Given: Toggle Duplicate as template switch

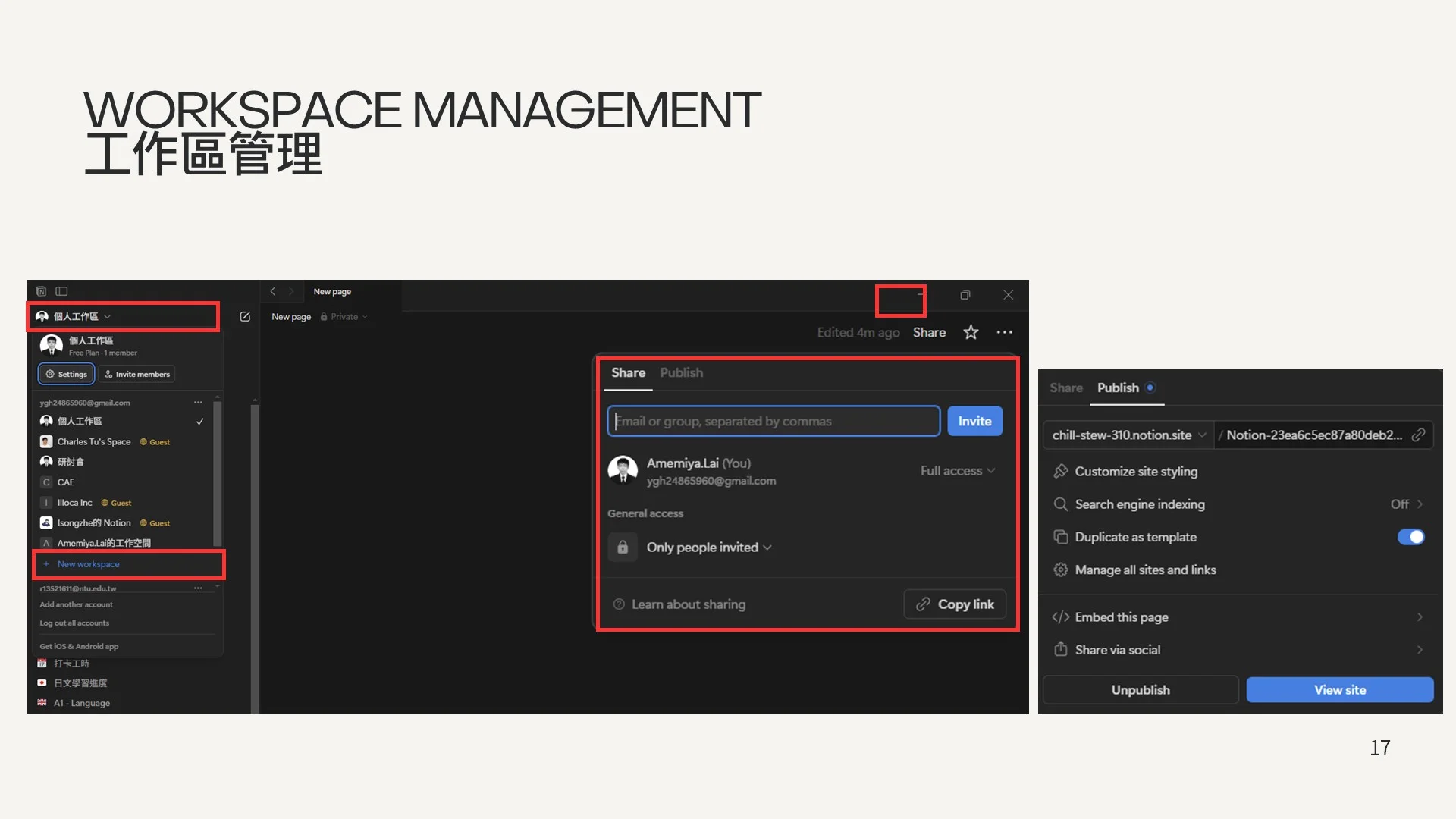Looking at the screenshot, I should click(x=1410, y=537).
